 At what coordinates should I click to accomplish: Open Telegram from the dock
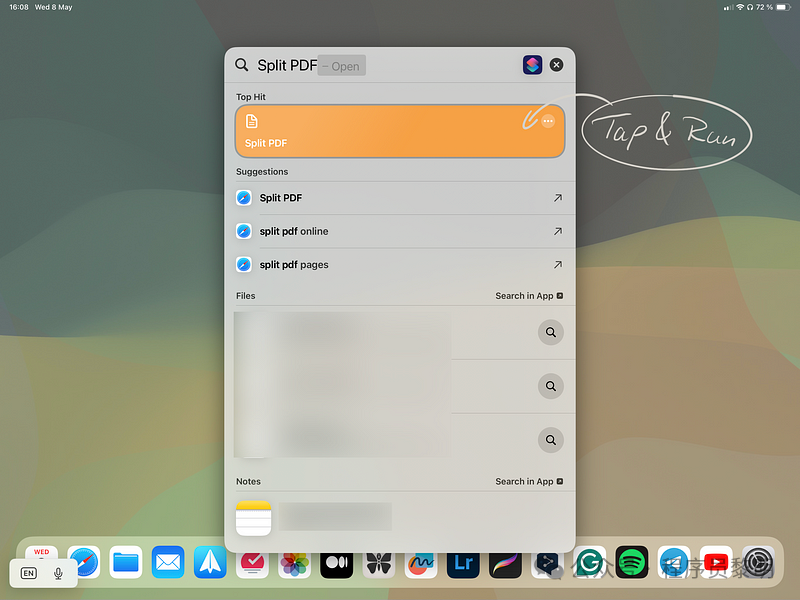click(674, 562)
